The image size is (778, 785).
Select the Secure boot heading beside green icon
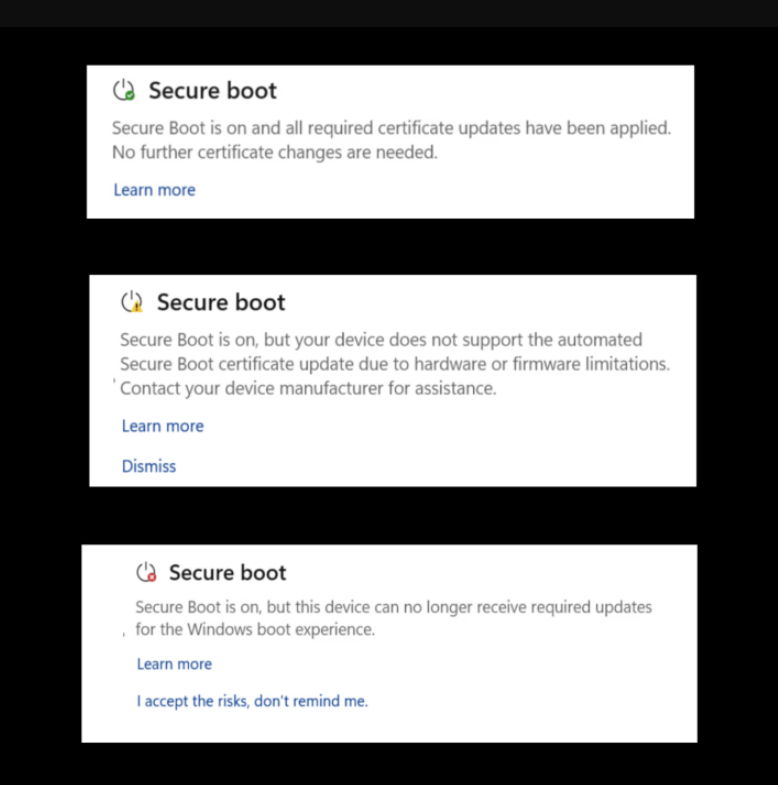click(x=212, y=91)
